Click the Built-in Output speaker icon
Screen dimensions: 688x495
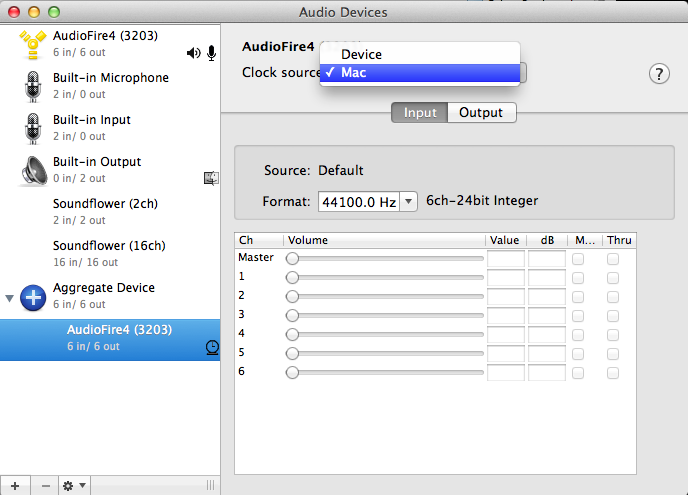point(34,171)
